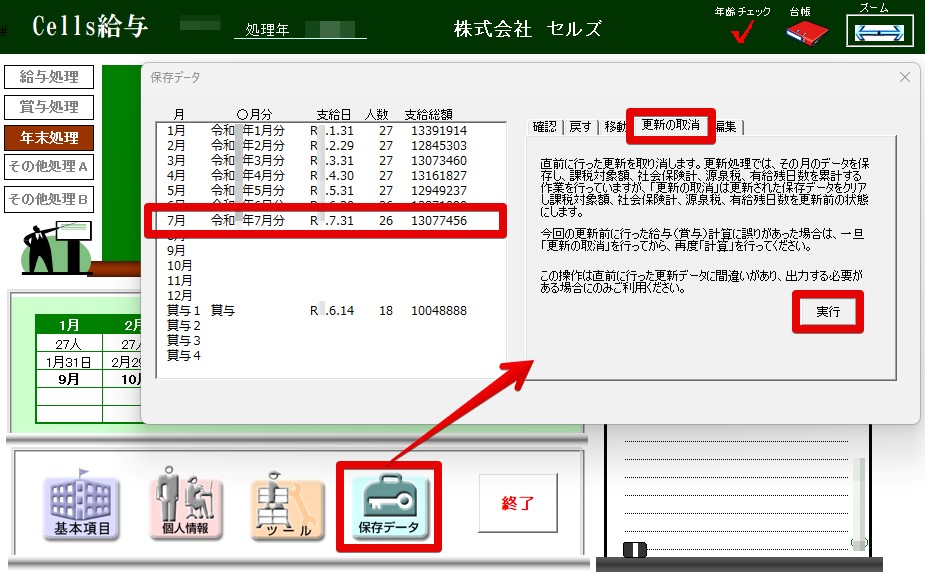Open 個人情報 people icon
The image size is (925, 581).
185,506
